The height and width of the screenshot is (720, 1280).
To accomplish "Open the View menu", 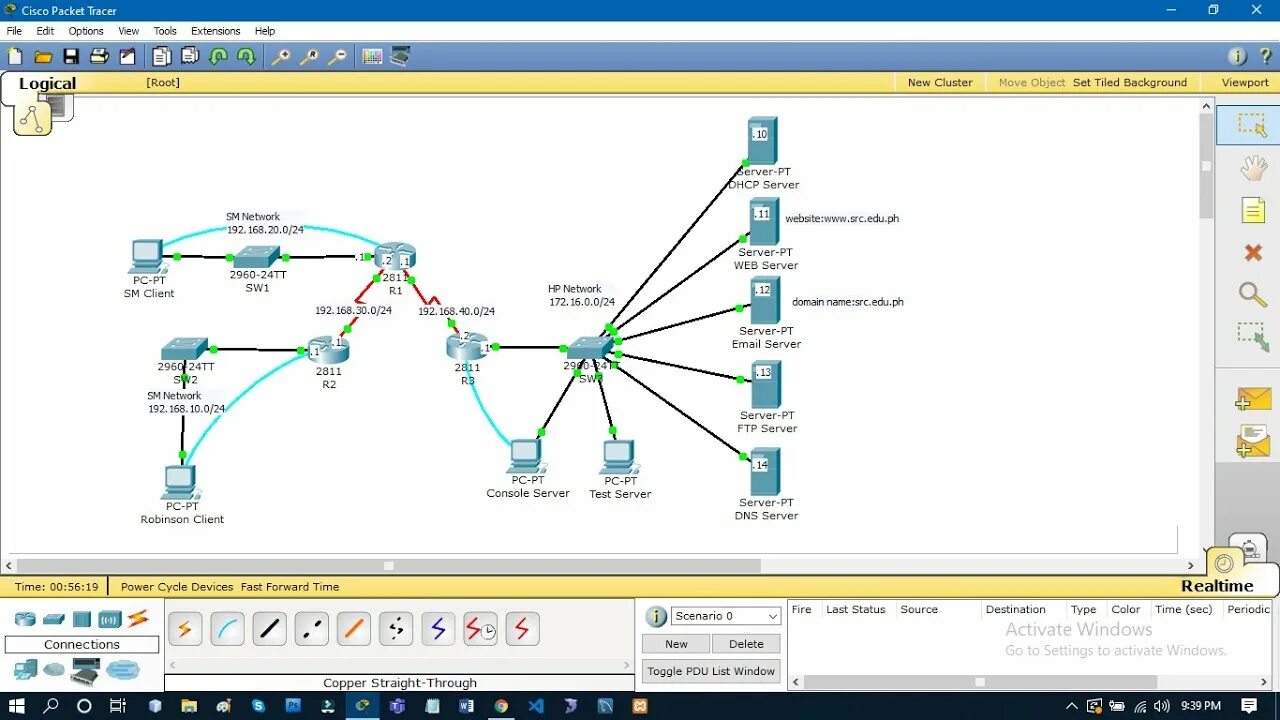I will tap(129, 31).
